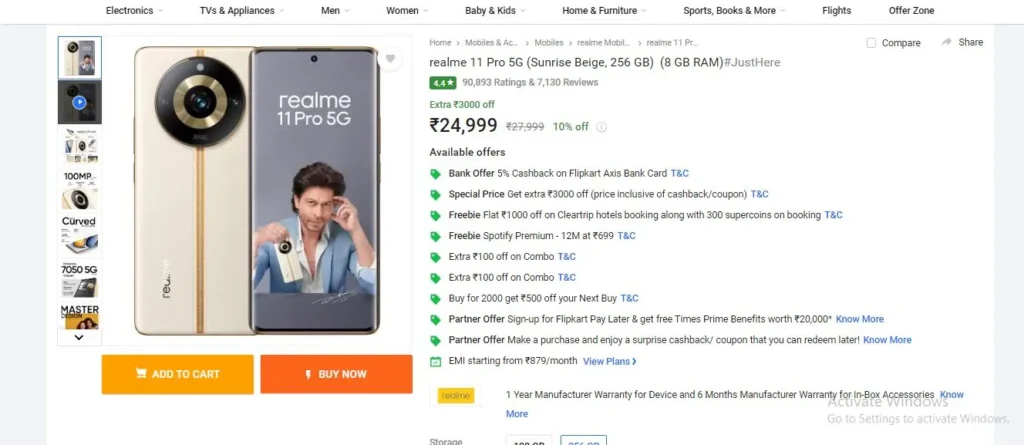Expand more thumbnails with down chevron
The image size is (1024, 445).
(x=79, y=337)
